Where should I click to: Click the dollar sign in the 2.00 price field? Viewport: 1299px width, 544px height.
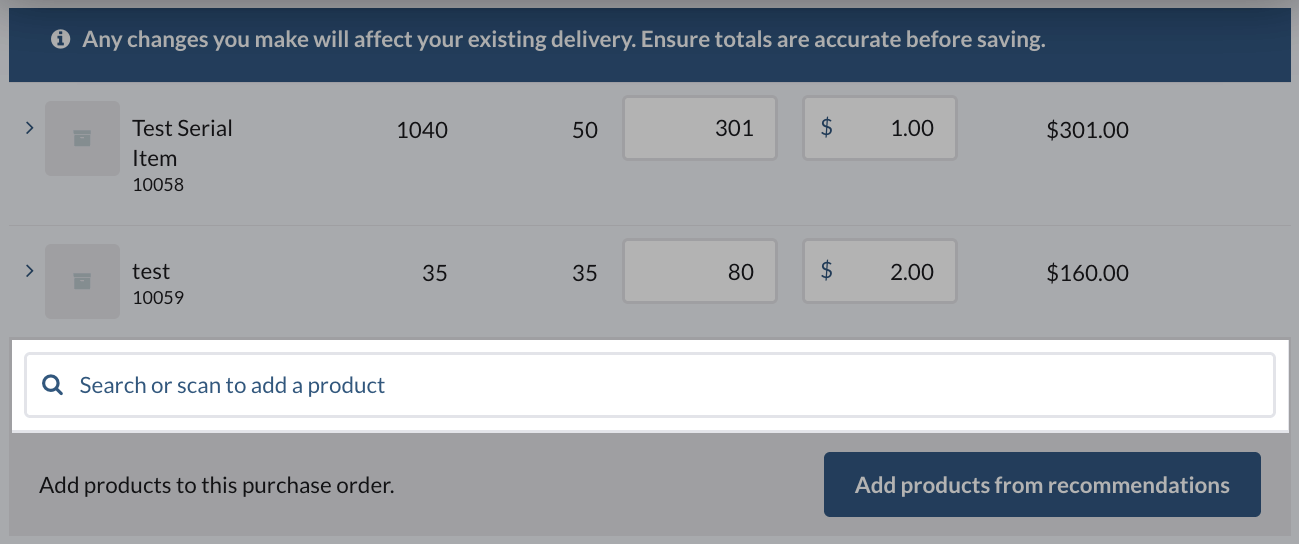pyautogui.click(x=826, y=271)
